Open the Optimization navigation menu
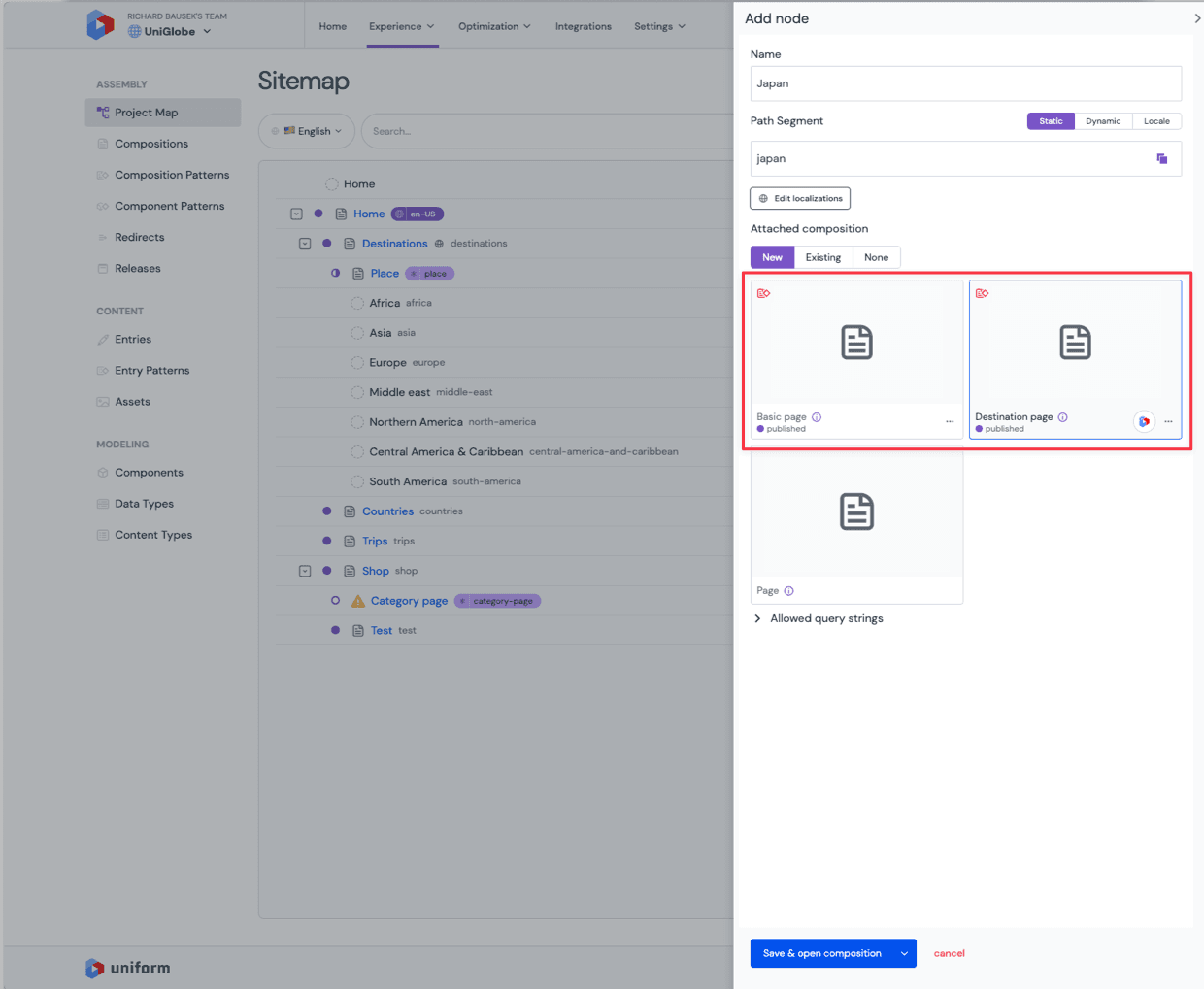Screen dimensions: 1204x989 (494, 26)
